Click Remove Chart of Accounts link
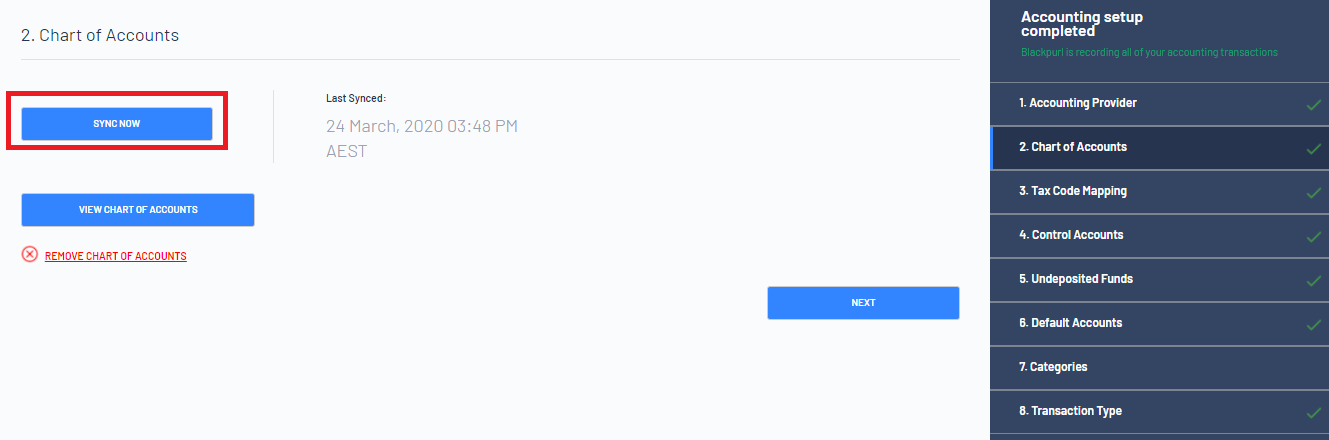1329x440 pixels. [116, 256]
